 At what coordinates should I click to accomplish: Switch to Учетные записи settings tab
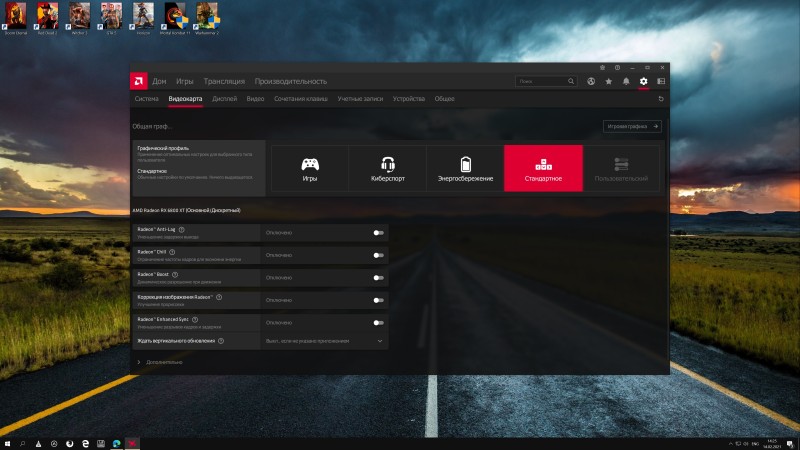click(360, 99)
